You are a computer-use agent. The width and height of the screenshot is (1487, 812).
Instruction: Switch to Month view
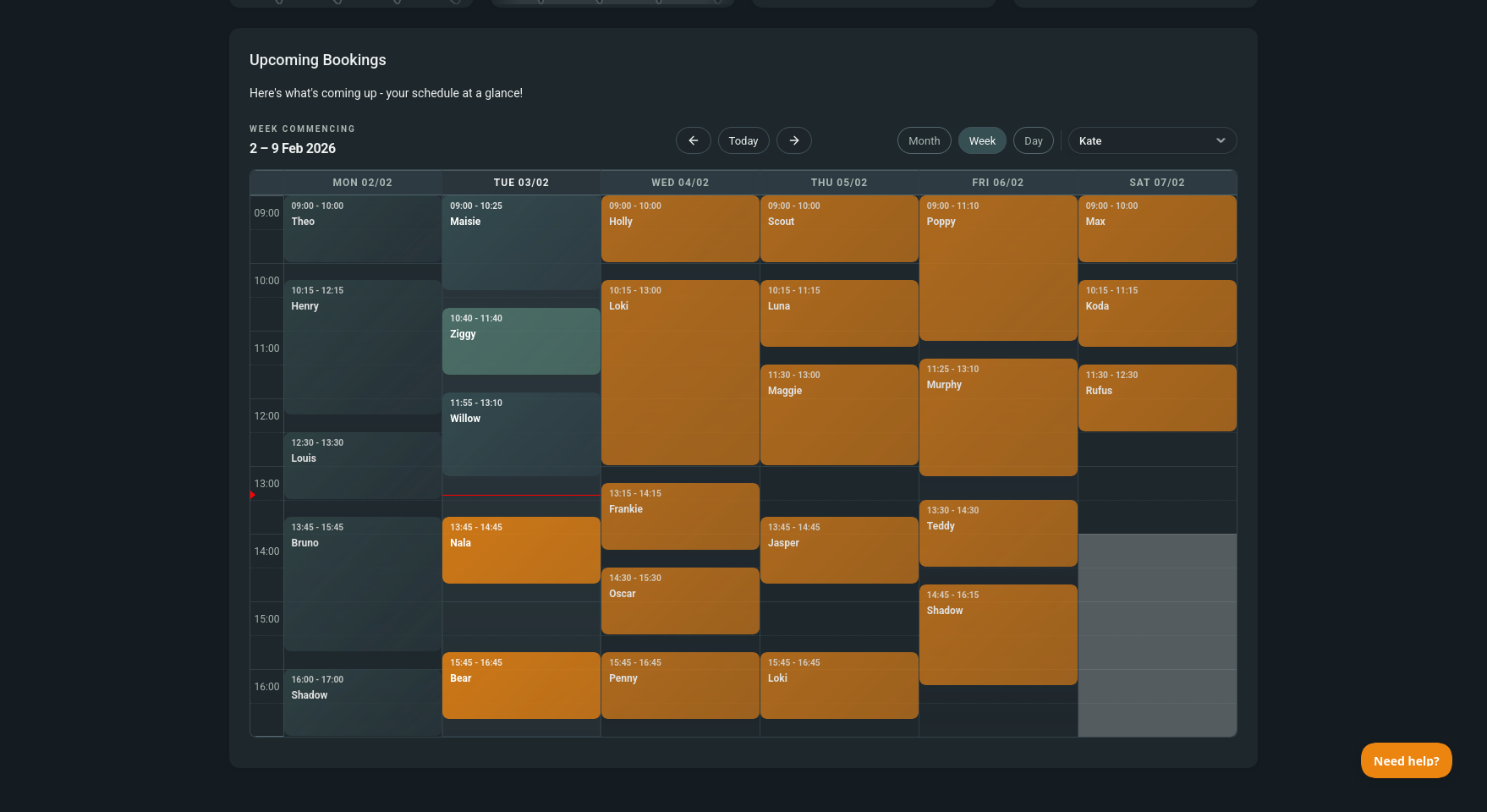click(x=924, y=140)
